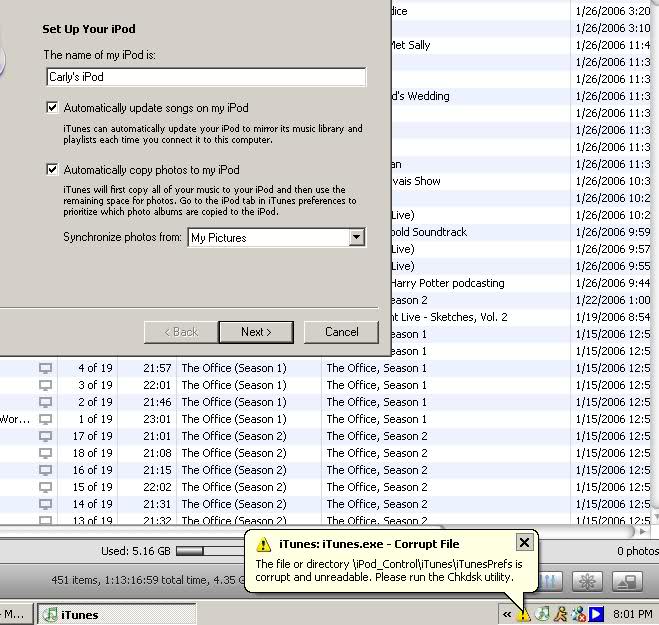Select The Office (Season 2) at 21:08 row
The height and width of the screenshot is (625, 659).
pos(234,453)
